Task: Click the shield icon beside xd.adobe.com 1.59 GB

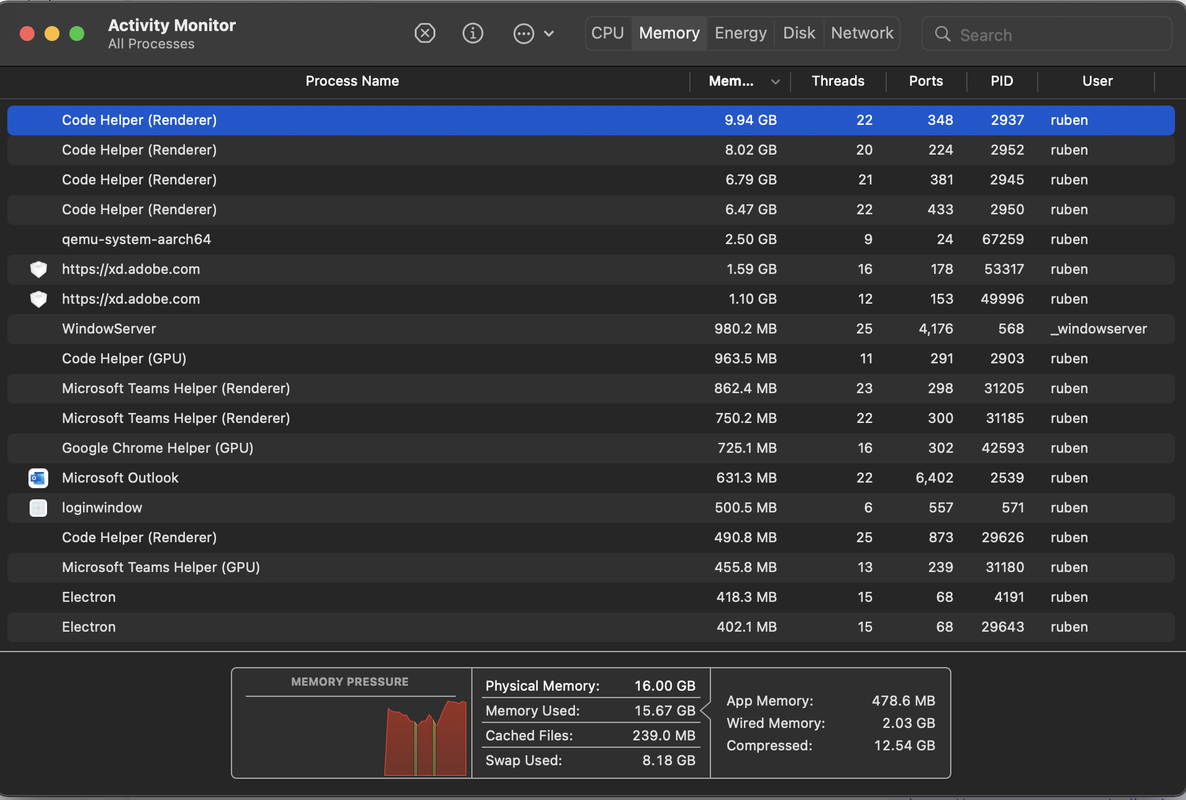Action: tap(39, 269)
